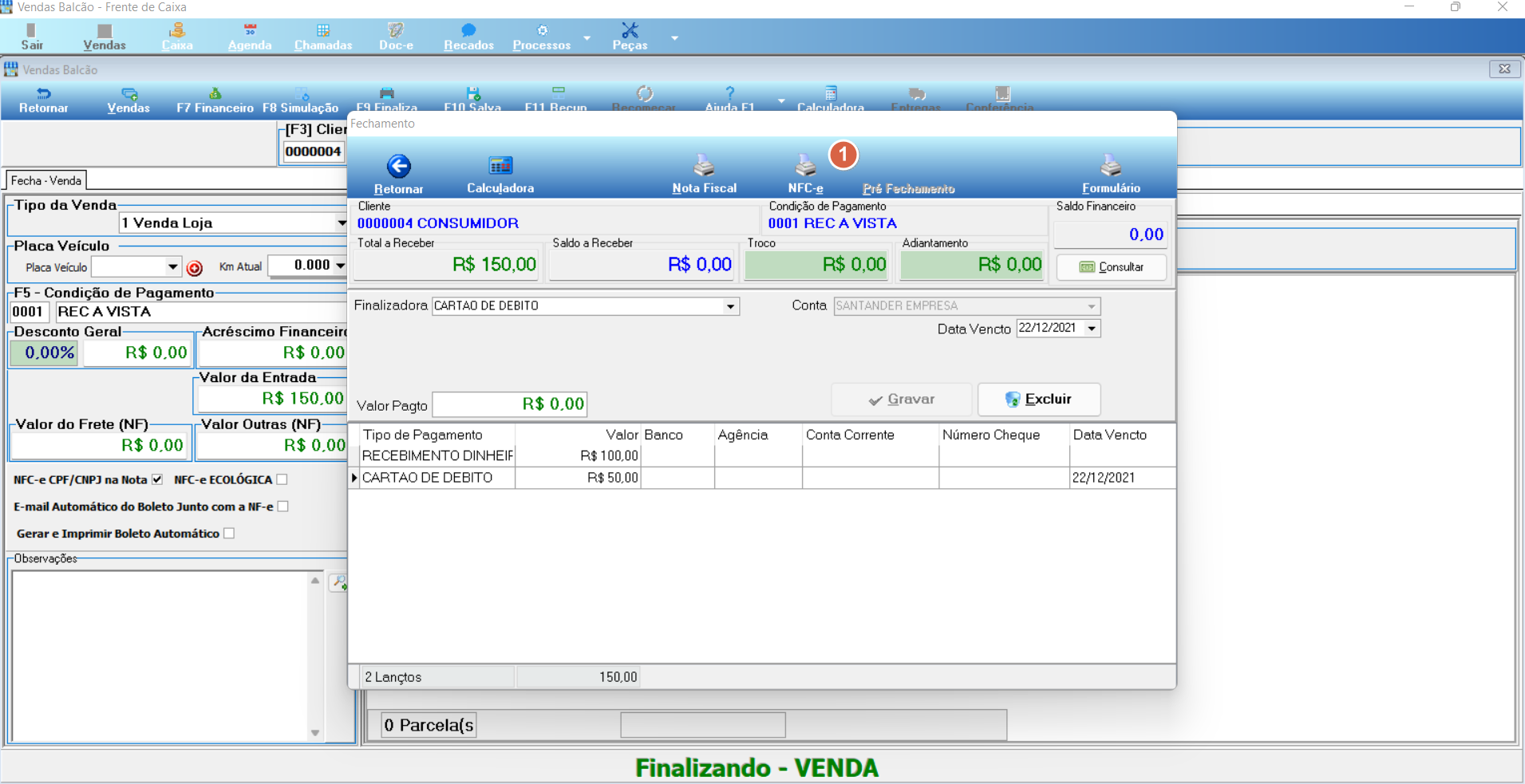The image size is (1525, 784).
Task: Click Pré Fechamento in Fechamento toolbar
Action: 908,188
